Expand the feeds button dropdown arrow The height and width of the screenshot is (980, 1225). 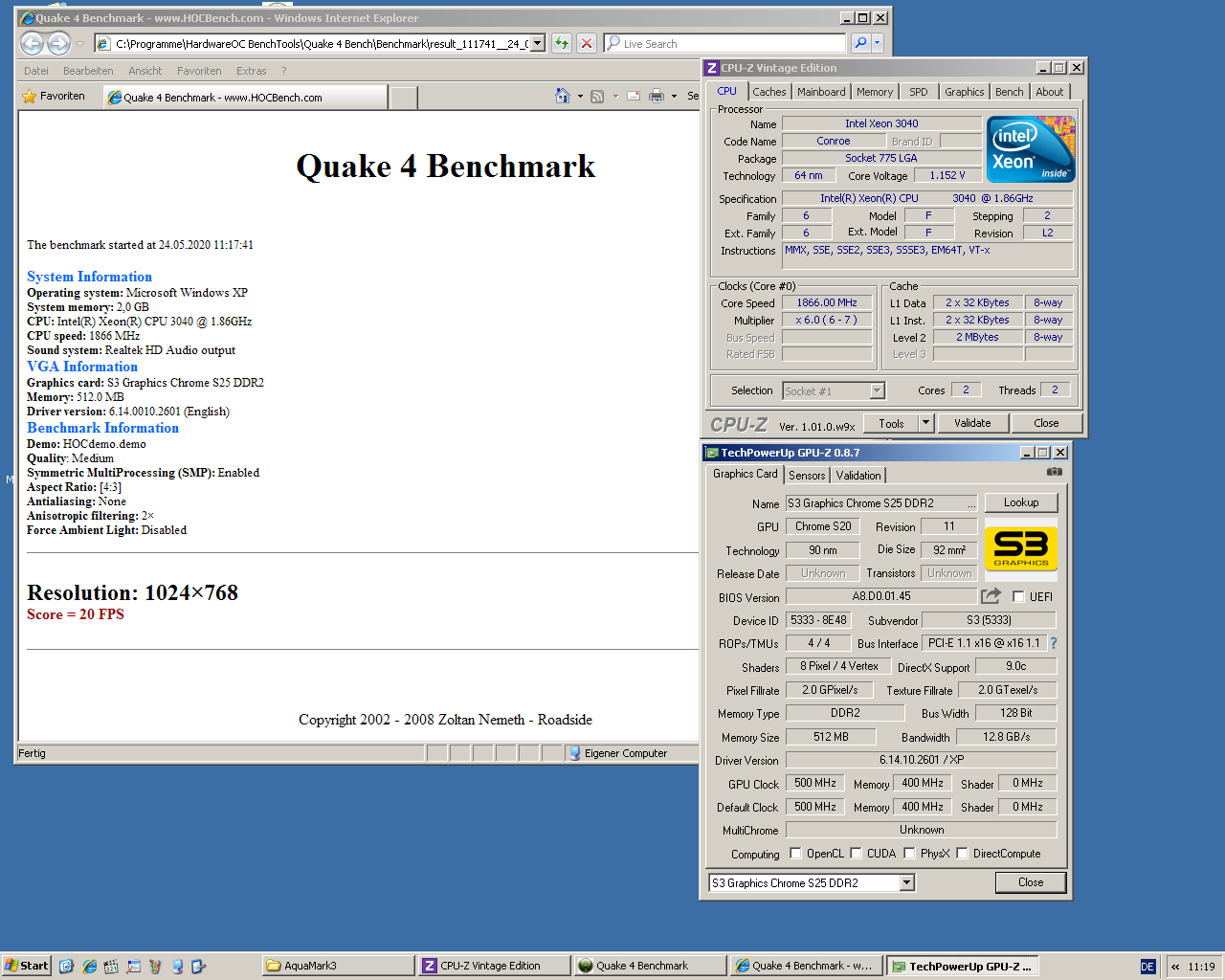point(614,96)
